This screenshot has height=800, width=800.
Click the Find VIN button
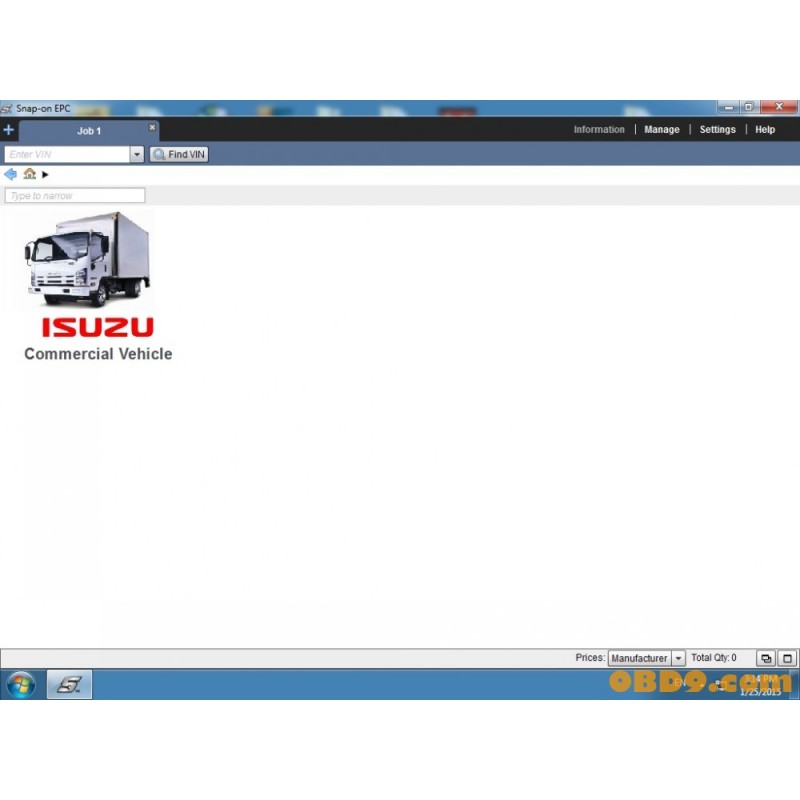[179, 154]
